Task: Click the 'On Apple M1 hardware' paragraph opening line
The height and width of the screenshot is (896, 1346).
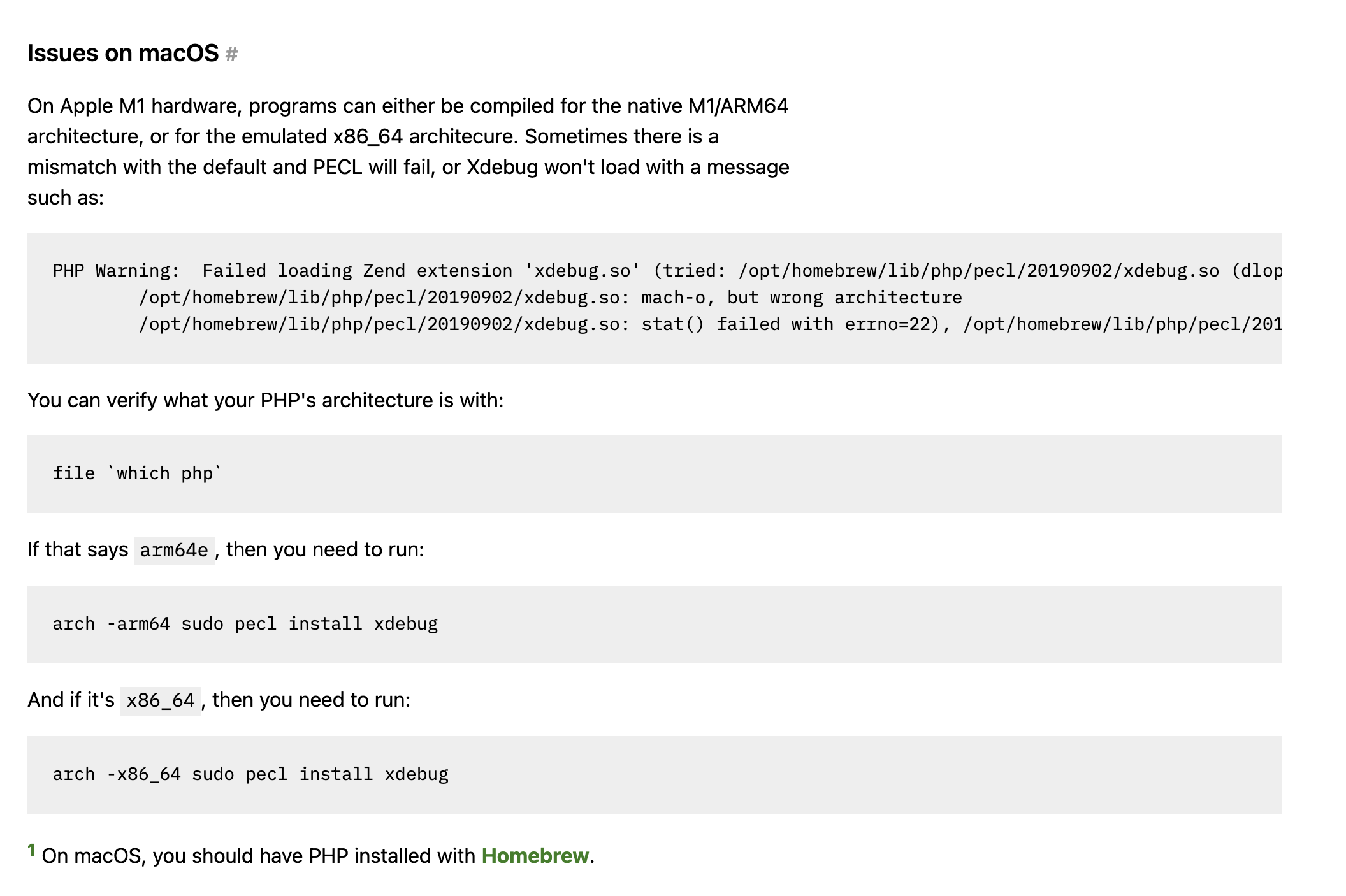Action: pos(408,106)
